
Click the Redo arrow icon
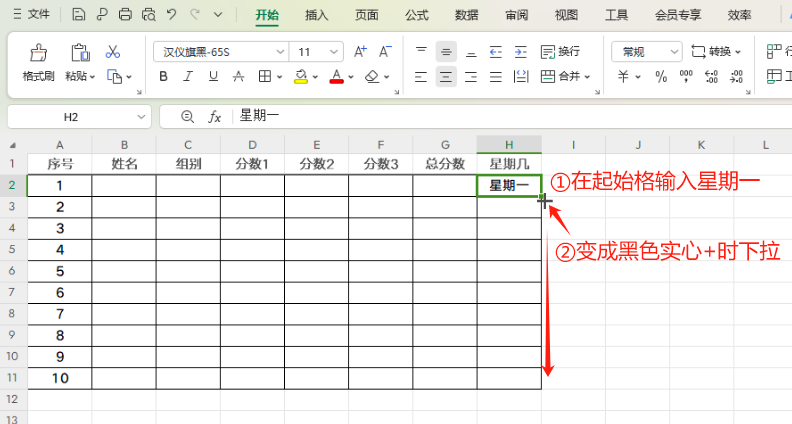(x=195, y=15)
